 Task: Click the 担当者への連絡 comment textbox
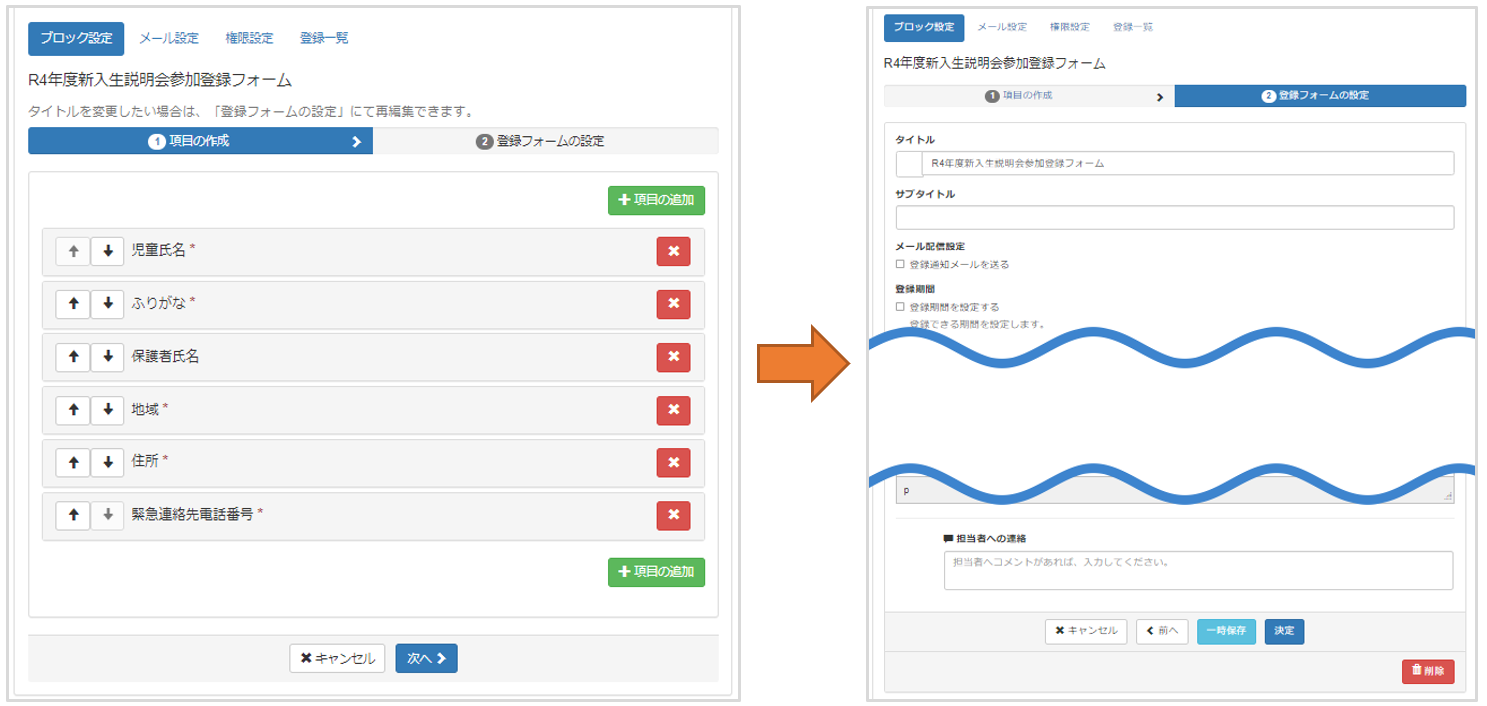1197,570
